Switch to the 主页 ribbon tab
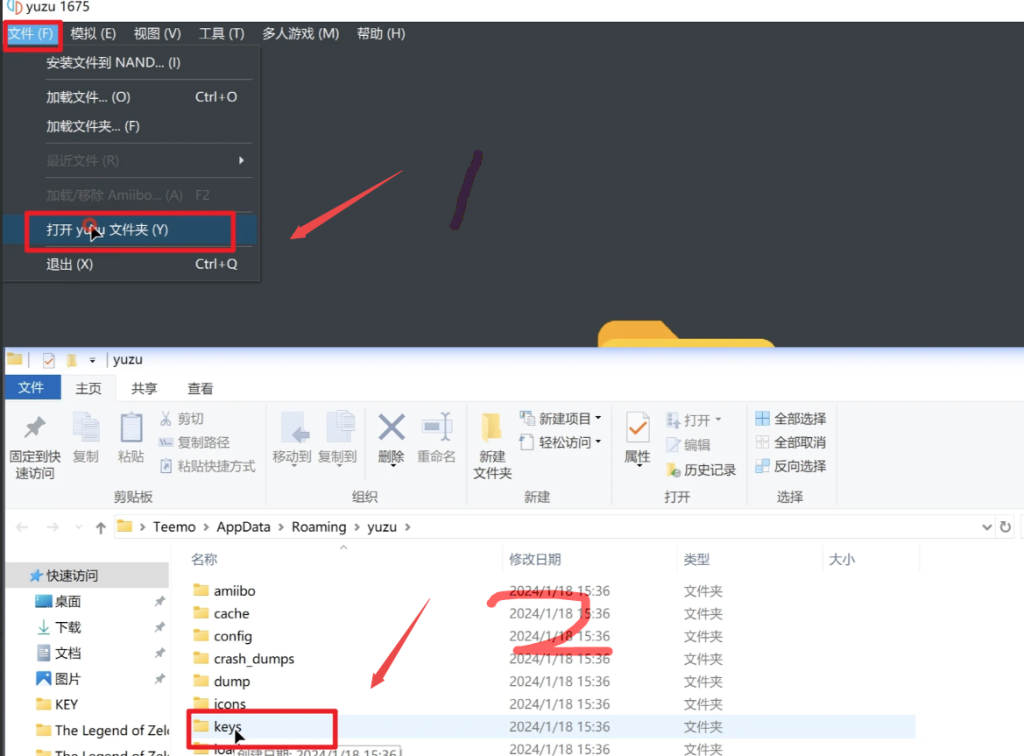 tap(88, 388)
